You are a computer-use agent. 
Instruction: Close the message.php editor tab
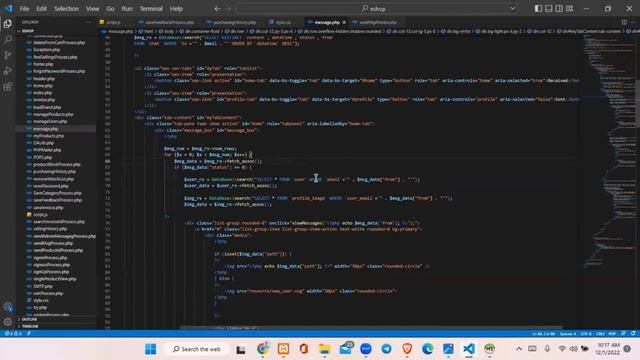[344, 22]
